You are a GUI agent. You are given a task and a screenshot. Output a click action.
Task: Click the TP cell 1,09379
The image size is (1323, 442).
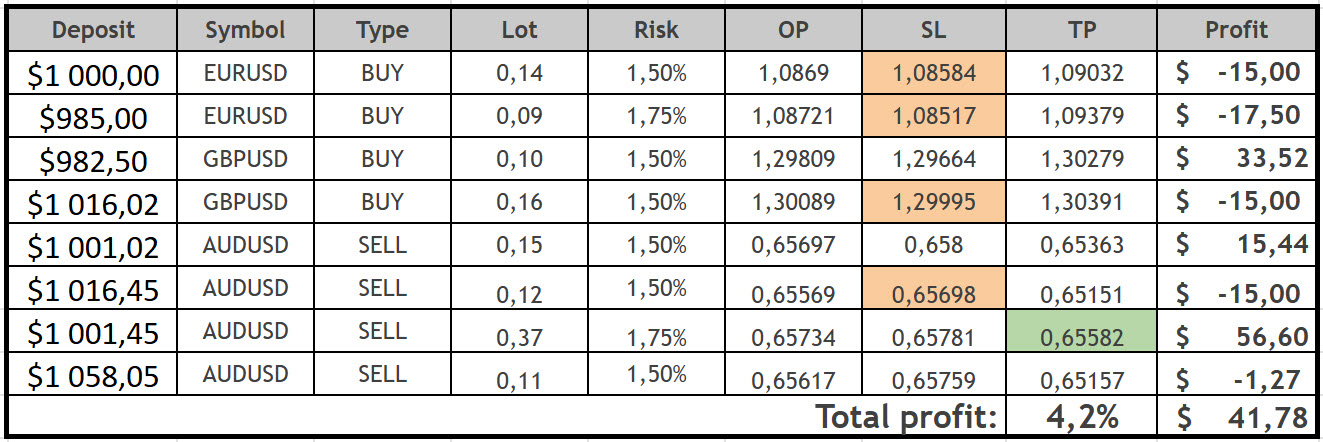1082,116
